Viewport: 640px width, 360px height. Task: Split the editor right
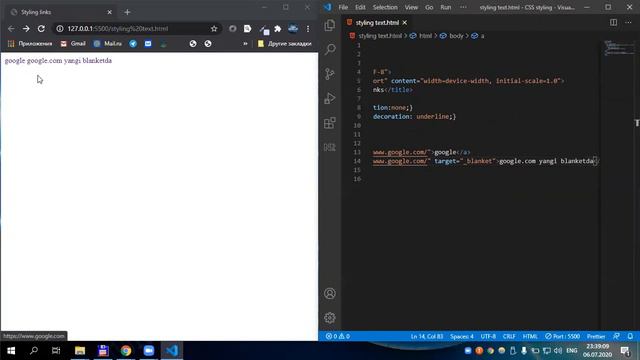(x=613, y=22)
